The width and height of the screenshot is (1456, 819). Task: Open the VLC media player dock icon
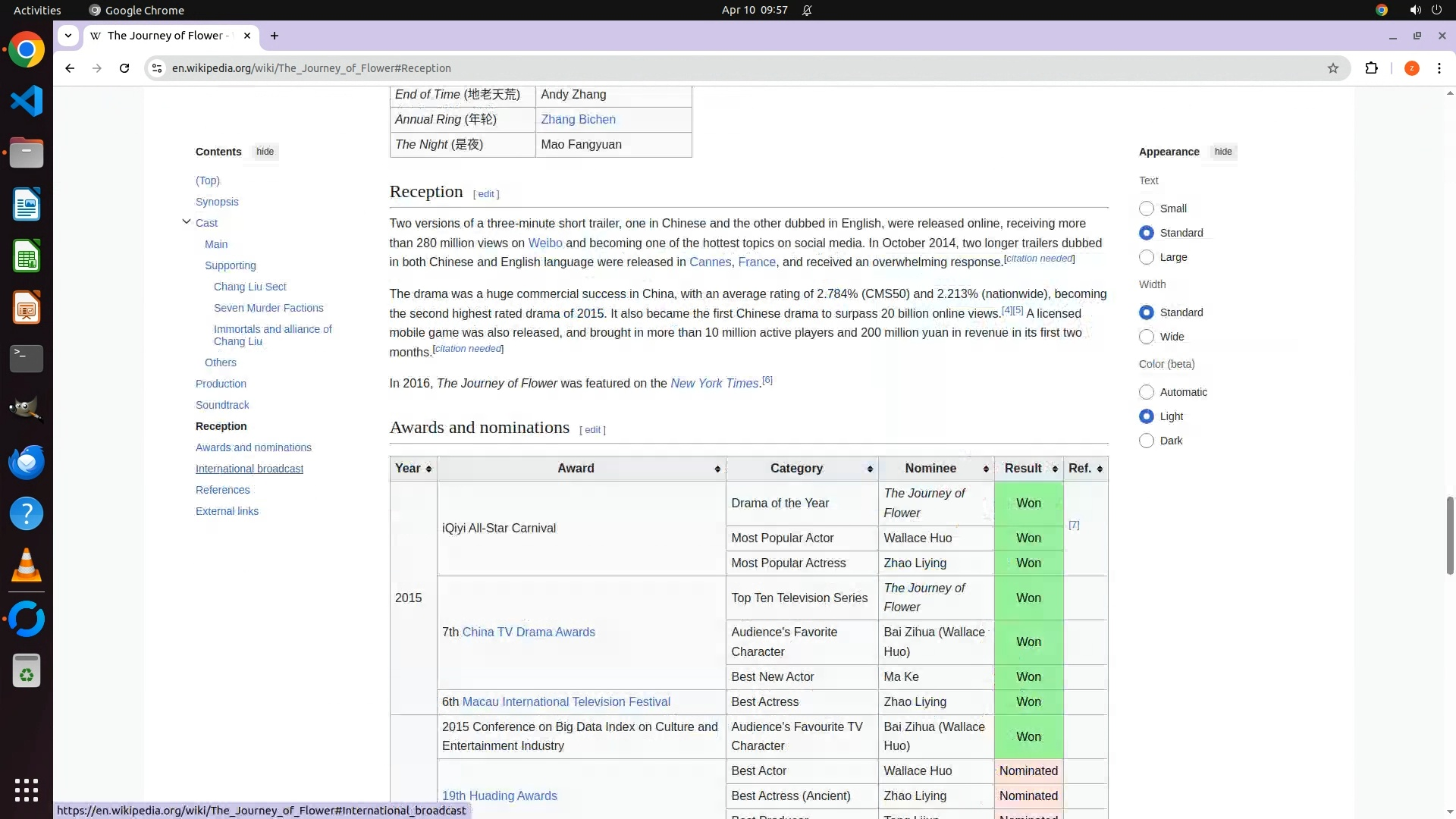pyautogui.click(x=27, y=566)
